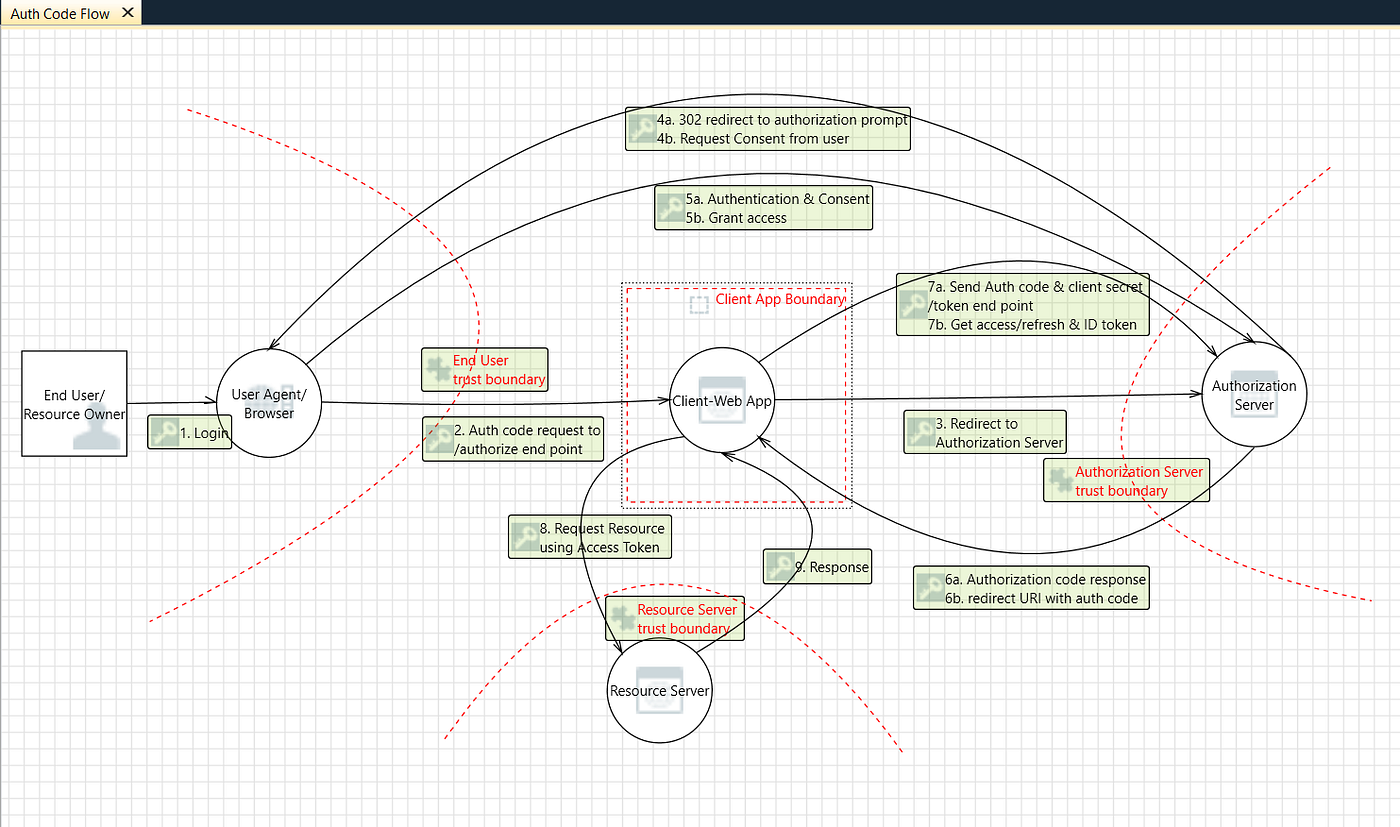Select red 'Authorization Server trust boundary' text
The image size is (1400, 827).
[1139, 481]
